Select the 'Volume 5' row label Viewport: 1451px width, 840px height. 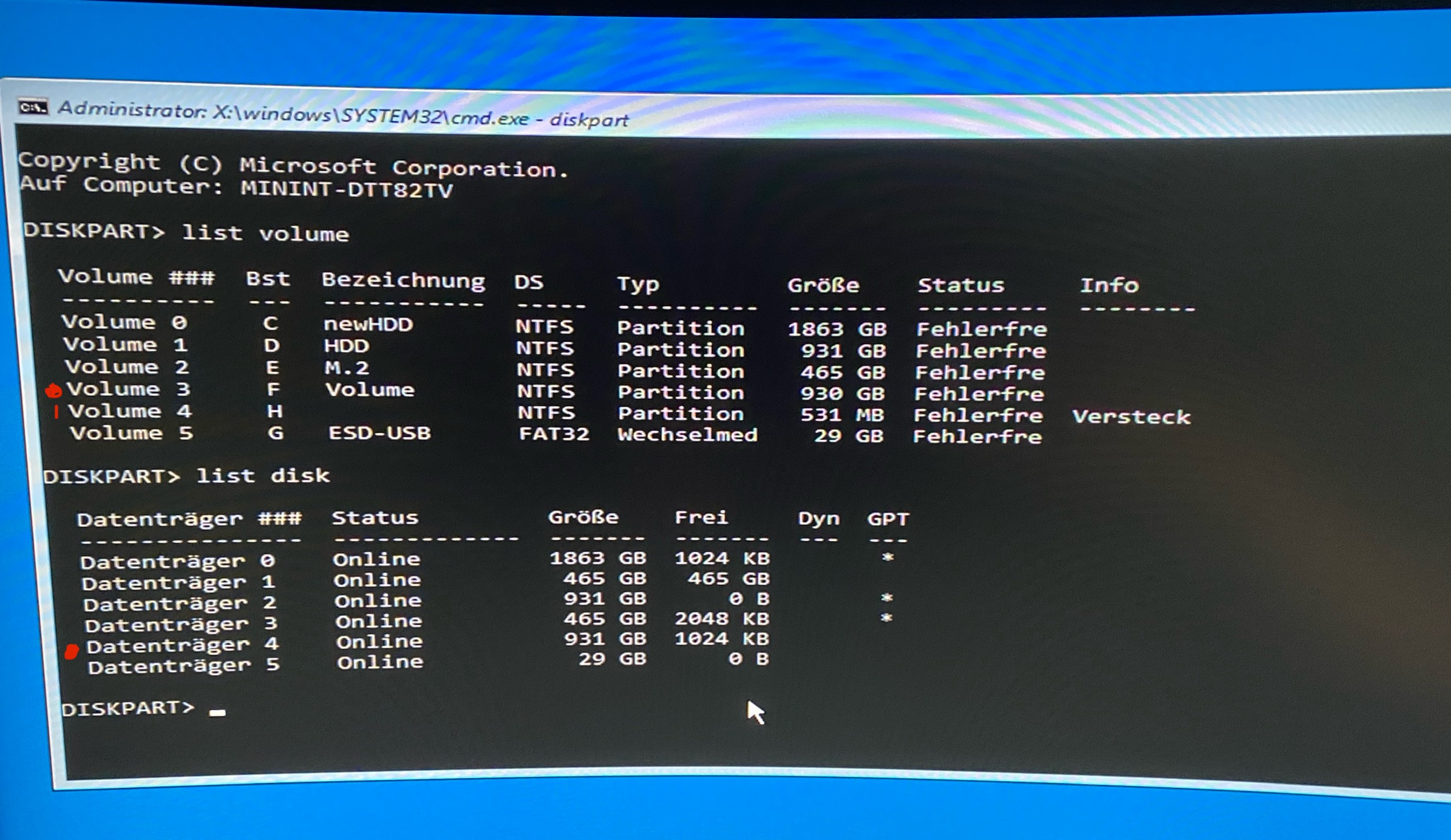point(131,433)
